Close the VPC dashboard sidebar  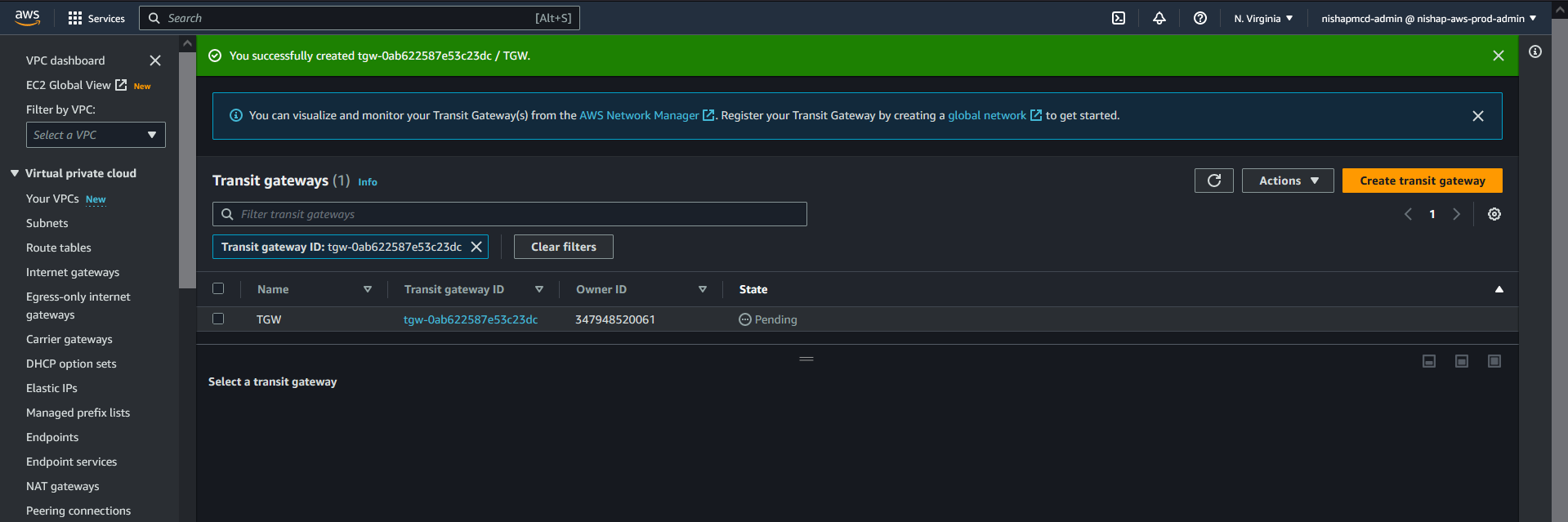point(155,60)
